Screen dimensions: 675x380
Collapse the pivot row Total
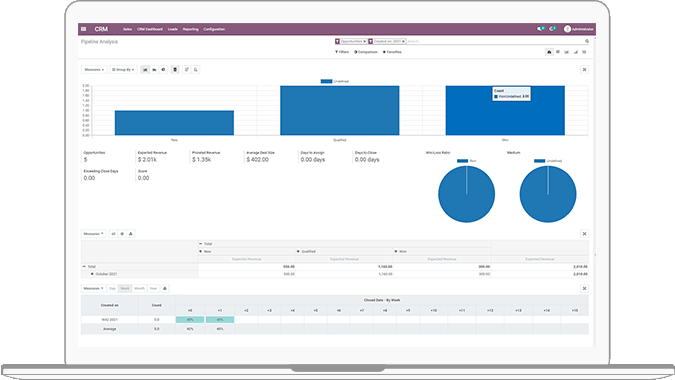pos(89,266)
